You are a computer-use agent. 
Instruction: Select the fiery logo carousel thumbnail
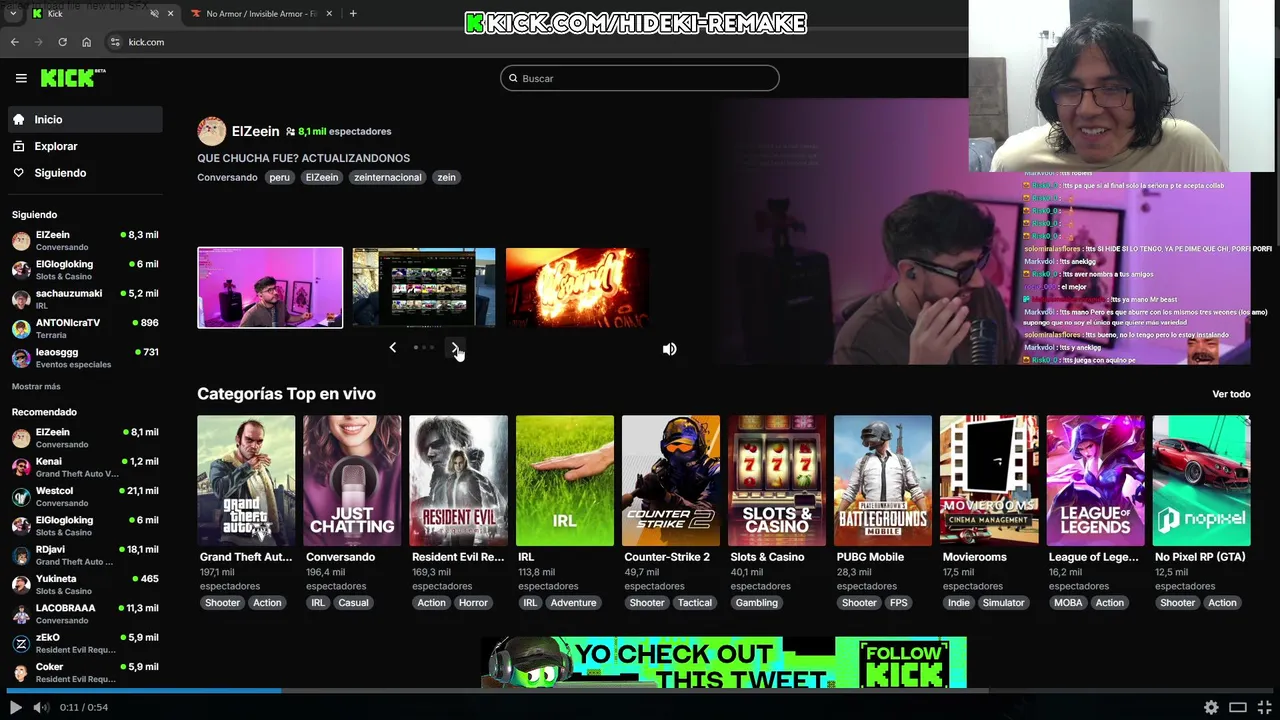577,287
